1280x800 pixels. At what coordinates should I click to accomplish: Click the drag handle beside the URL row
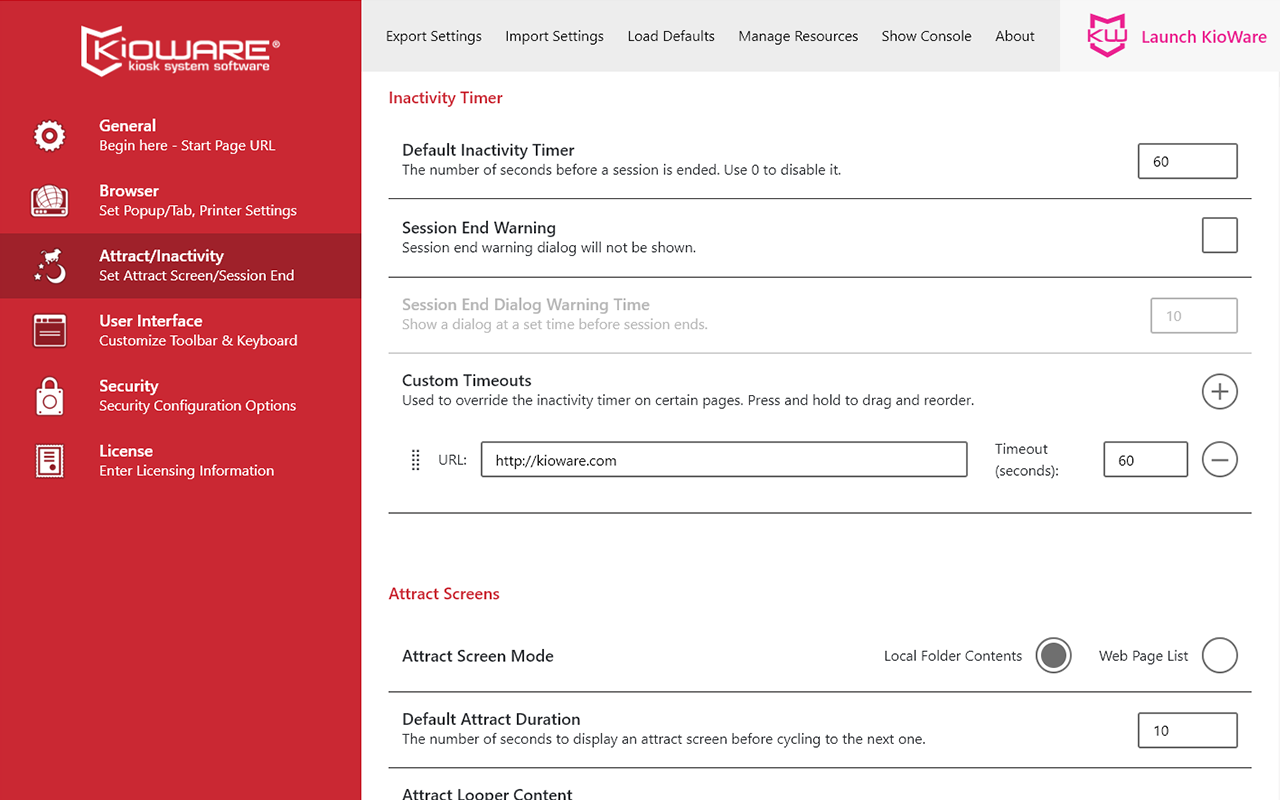(x=416, y=460)
